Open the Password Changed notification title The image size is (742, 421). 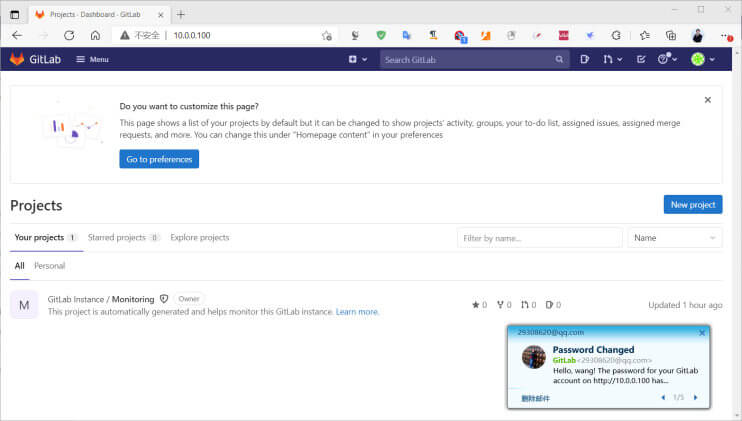pyautogui.click(x=593, y=350)
